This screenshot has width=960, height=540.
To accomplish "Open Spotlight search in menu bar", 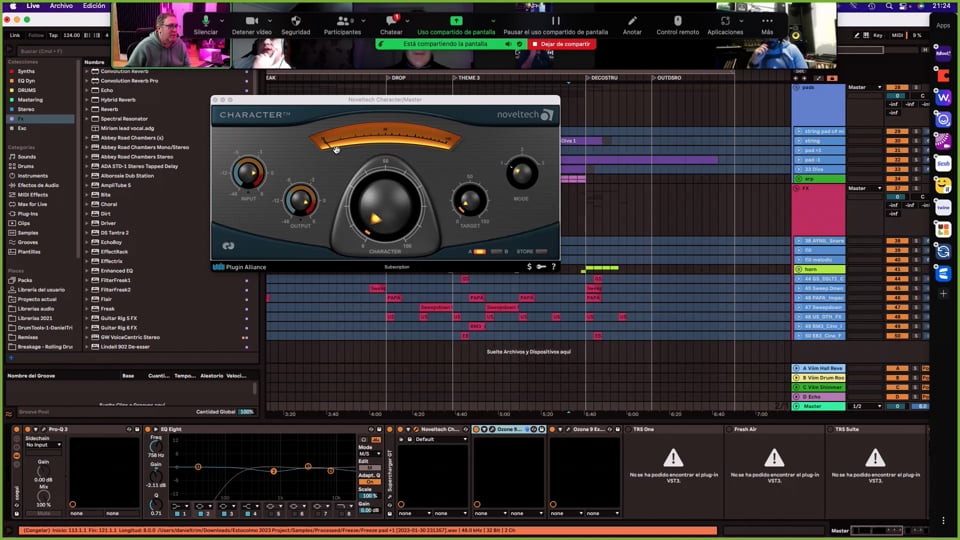I will 888,6.
